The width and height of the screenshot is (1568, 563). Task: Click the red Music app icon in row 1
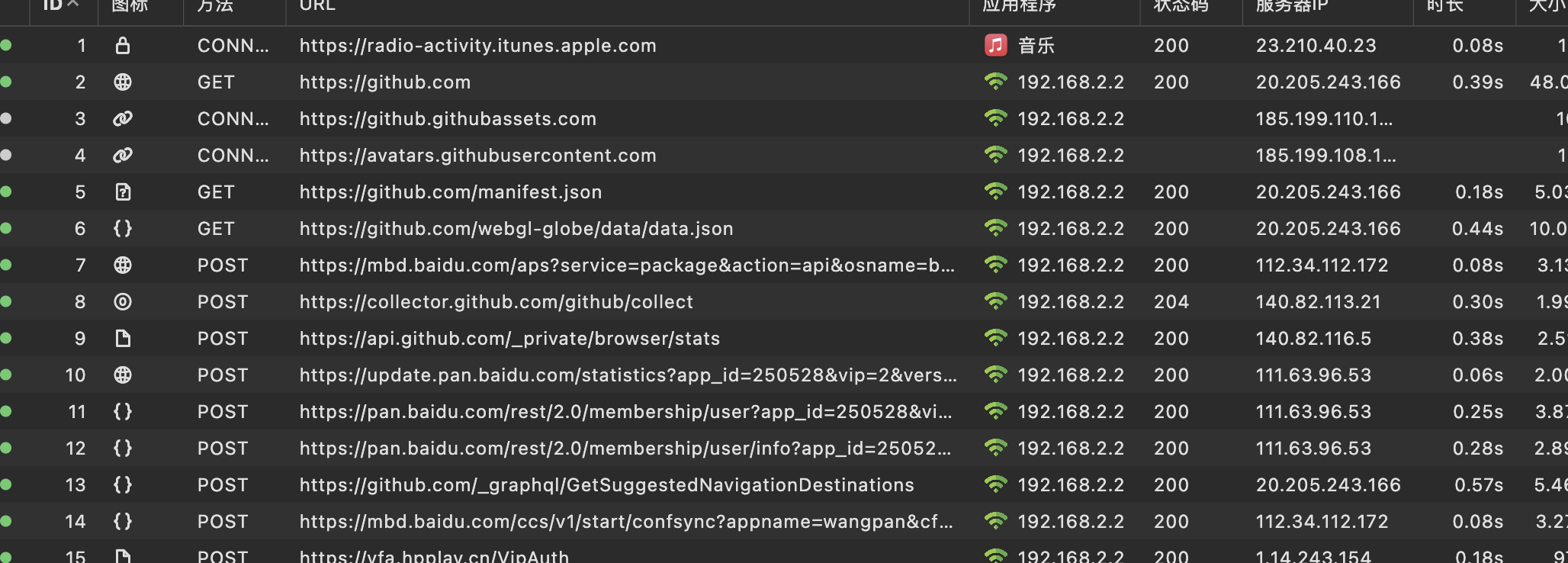click(996, 46)
